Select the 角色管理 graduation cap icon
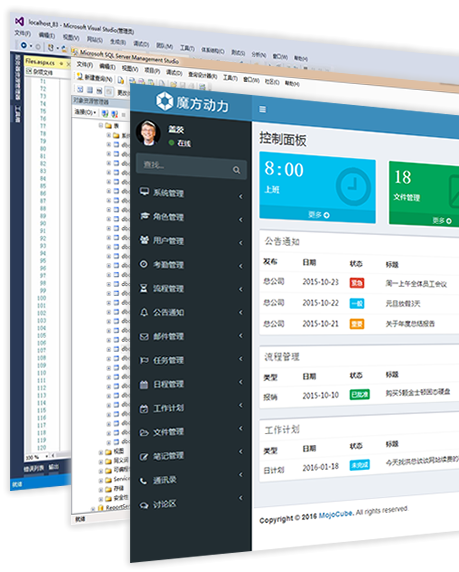The width and height of the screenshot is (459, 572). tap(144, 216)
